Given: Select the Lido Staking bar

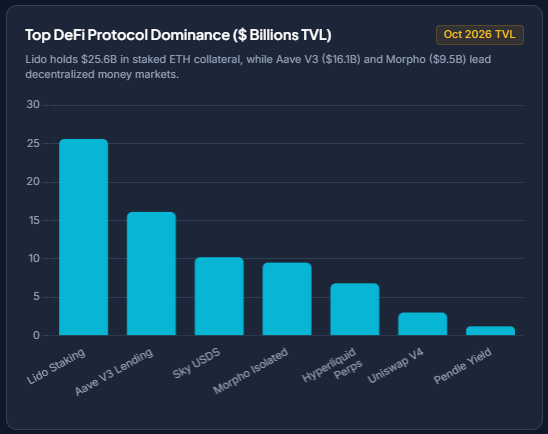Looking at the screenshot, I should pos(84,237).
